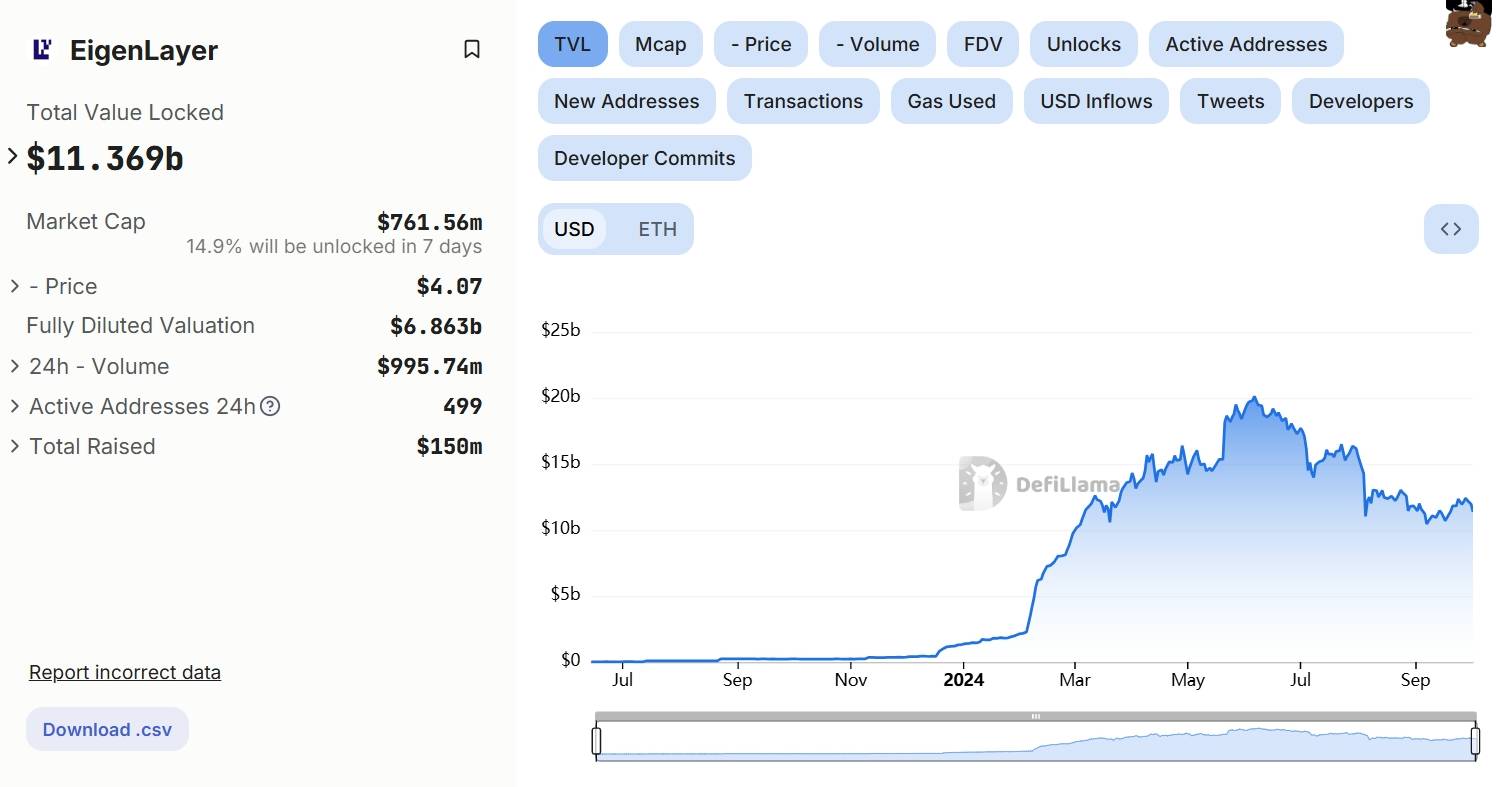The width and height of the screenshot is (1496, 787).
Task: Click the $995.74m volume value
Action: tap(430, 366)
